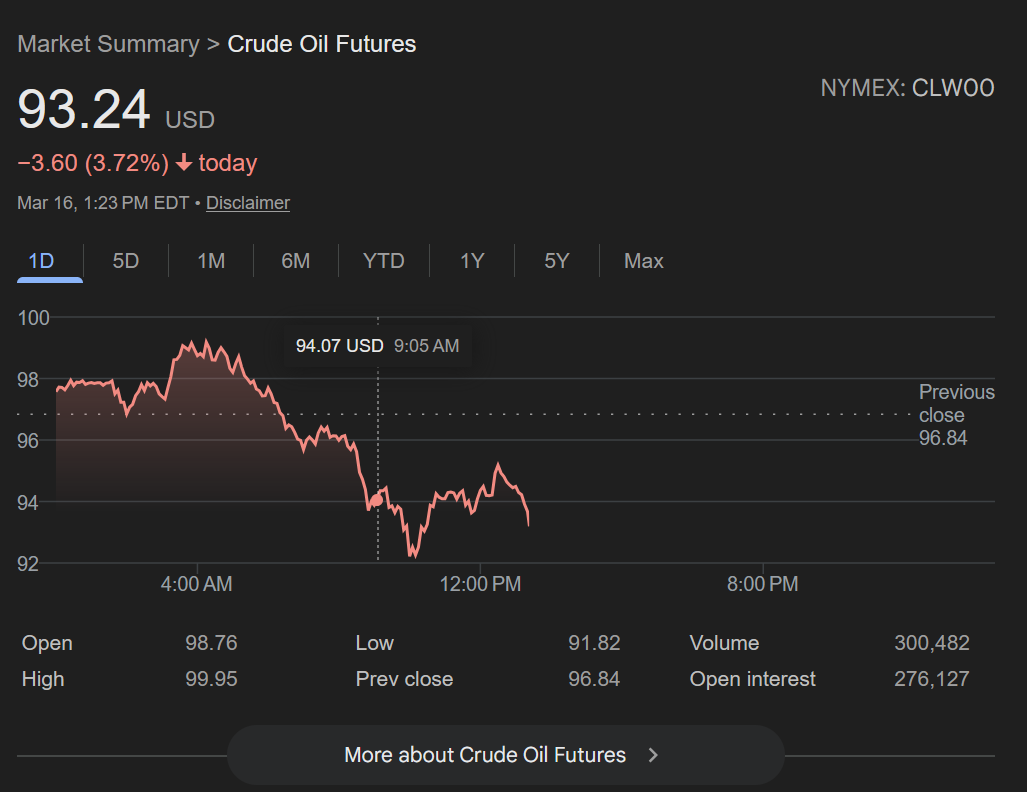1027x792 pixels.
Task: Select the 6M time range tab
Action: click(296, 261)
